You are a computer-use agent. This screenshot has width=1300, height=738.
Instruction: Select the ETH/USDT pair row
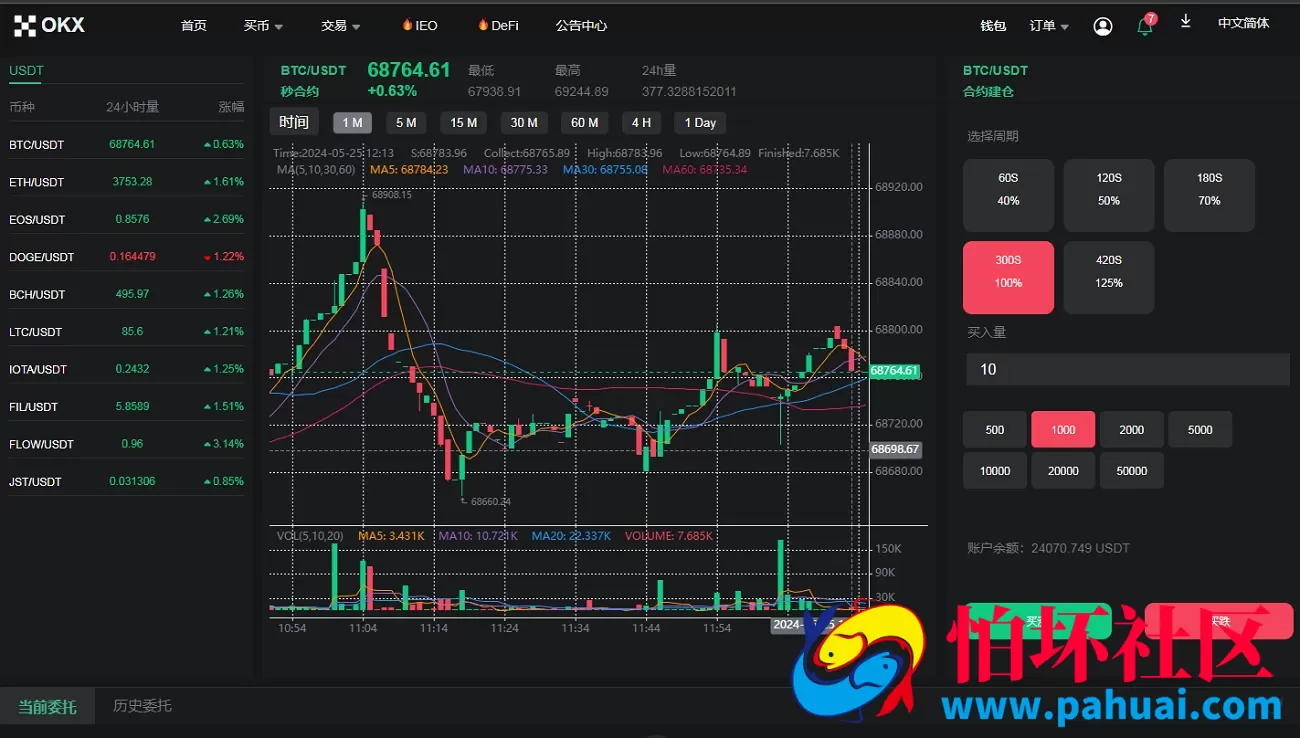pos(126,182)
